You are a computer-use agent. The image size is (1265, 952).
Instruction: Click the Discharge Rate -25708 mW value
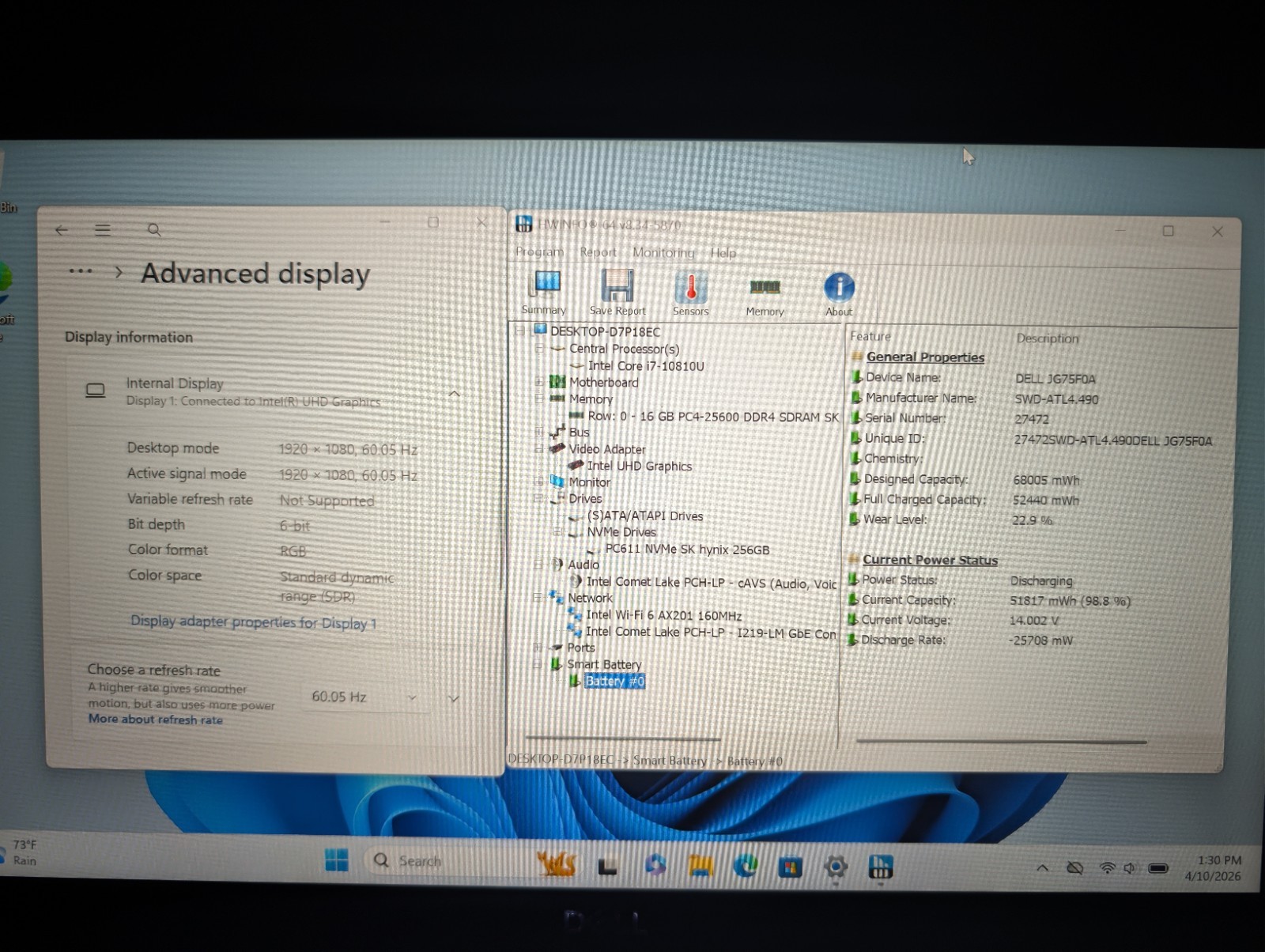1040,640
